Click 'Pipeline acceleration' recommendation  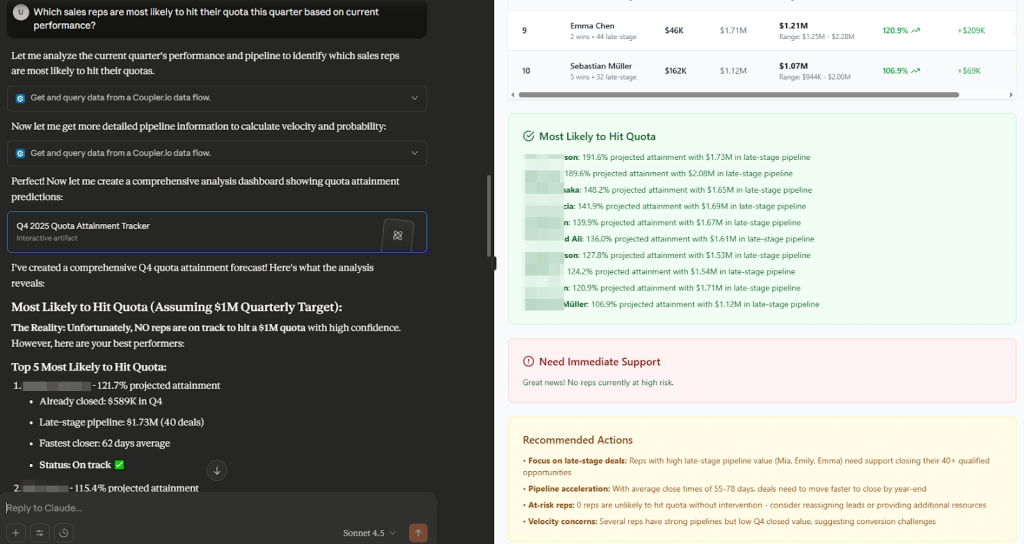[x=724, y=488]
